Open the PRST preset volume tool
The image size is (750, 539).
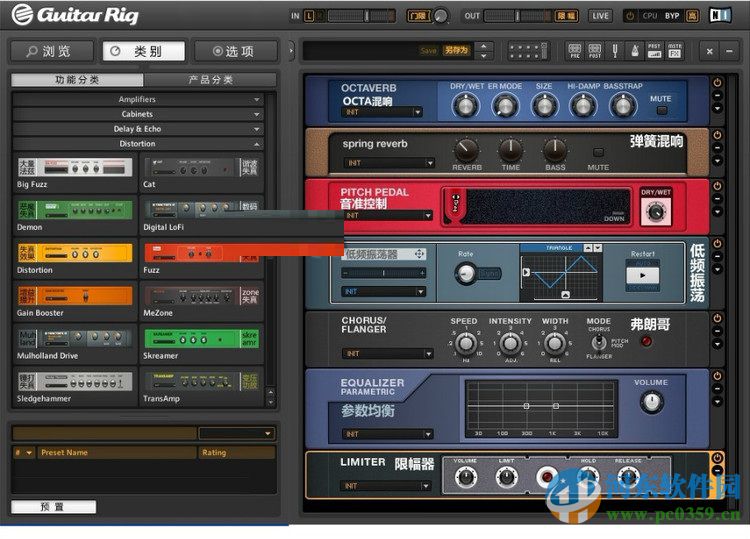point(654,50)
